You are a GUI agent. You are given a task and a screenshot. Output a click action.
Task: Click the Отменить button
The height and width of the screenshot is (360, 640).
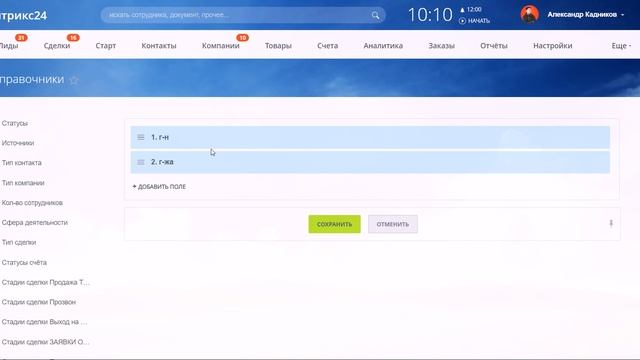pyautogui.click(x=393, y=224)
